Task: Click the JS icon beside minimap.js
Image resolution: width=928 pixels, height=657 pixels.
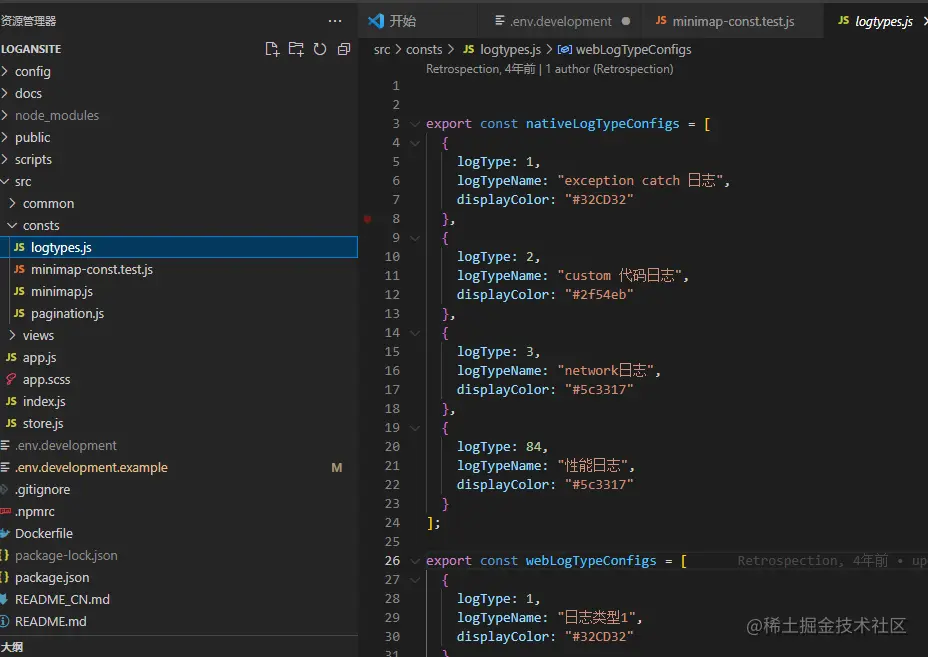Action: tap(19, 291)
